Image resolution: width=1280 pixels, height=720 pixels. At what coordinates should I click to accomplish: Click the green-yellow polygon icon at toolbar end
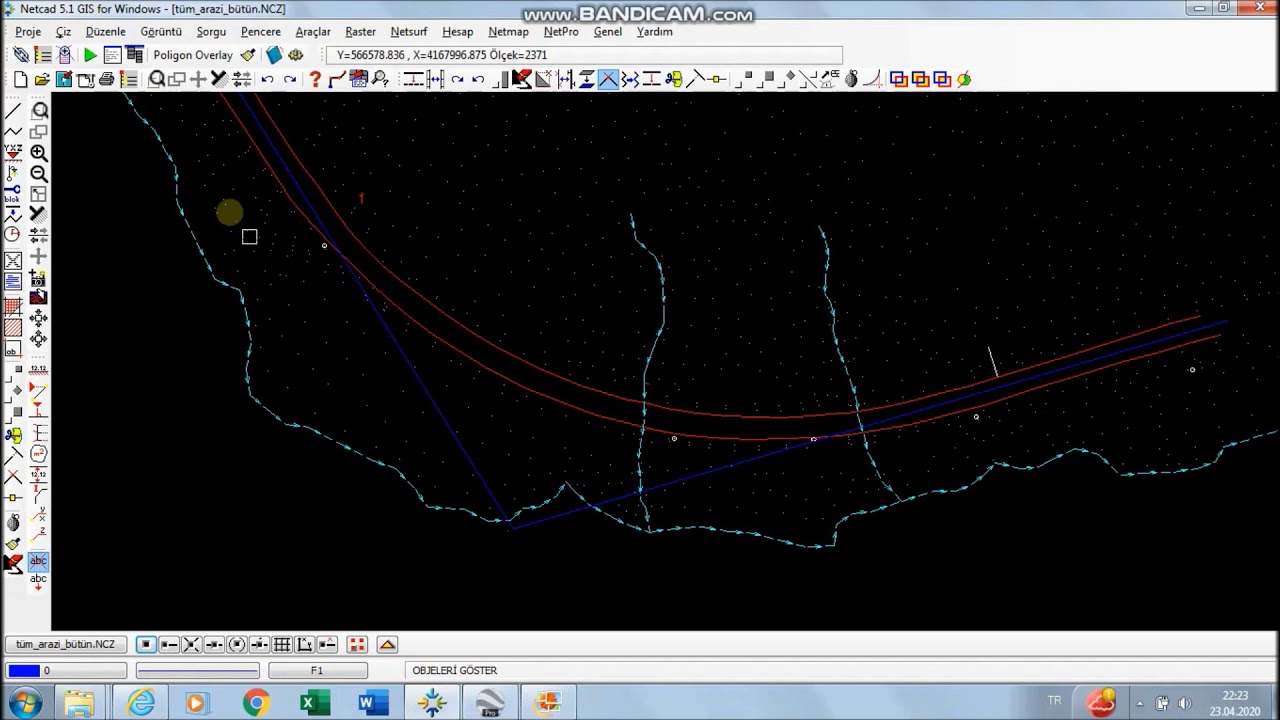964,79
